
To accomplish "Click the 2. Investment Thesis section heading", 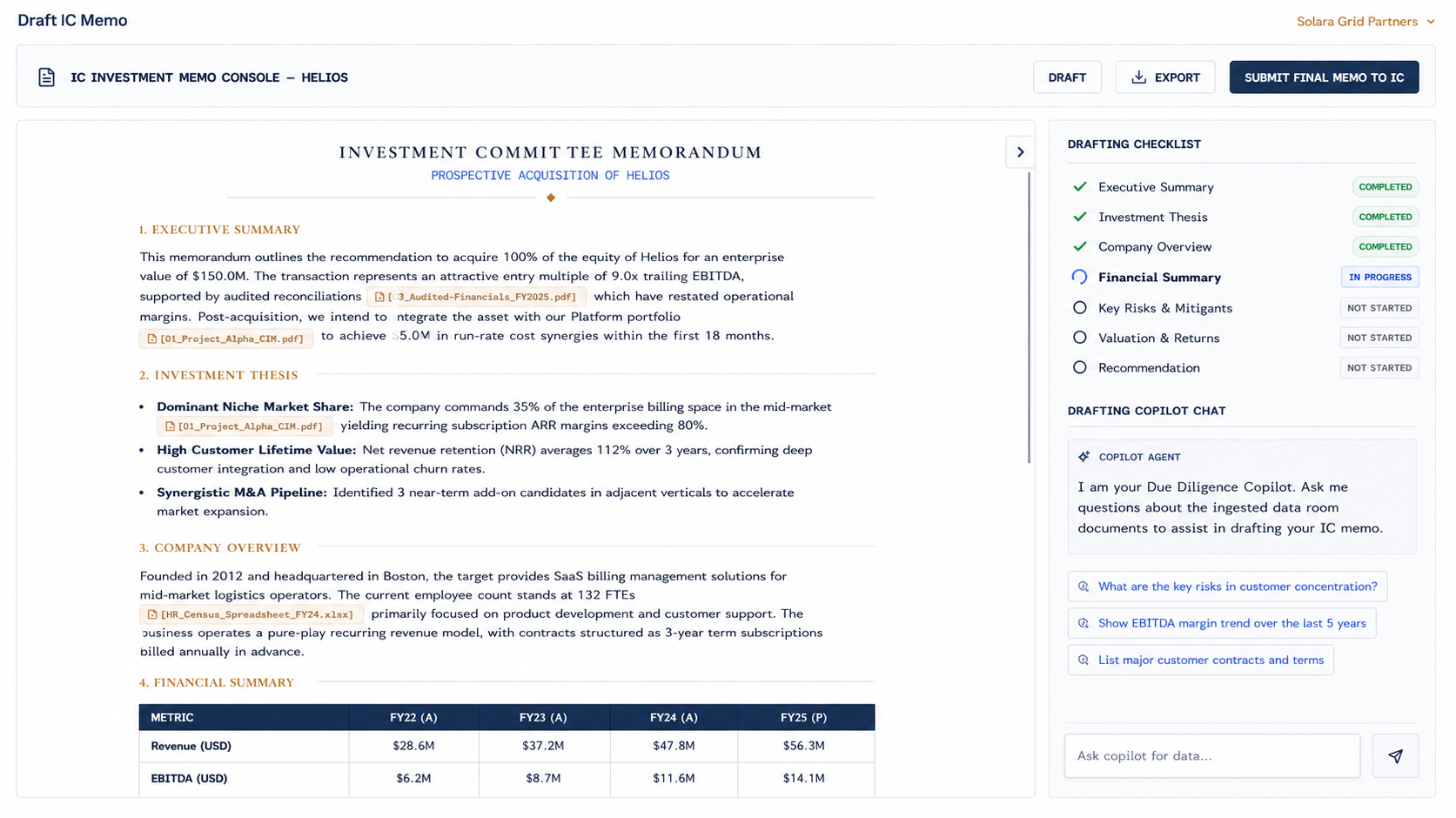I will (x=218, y=375).
